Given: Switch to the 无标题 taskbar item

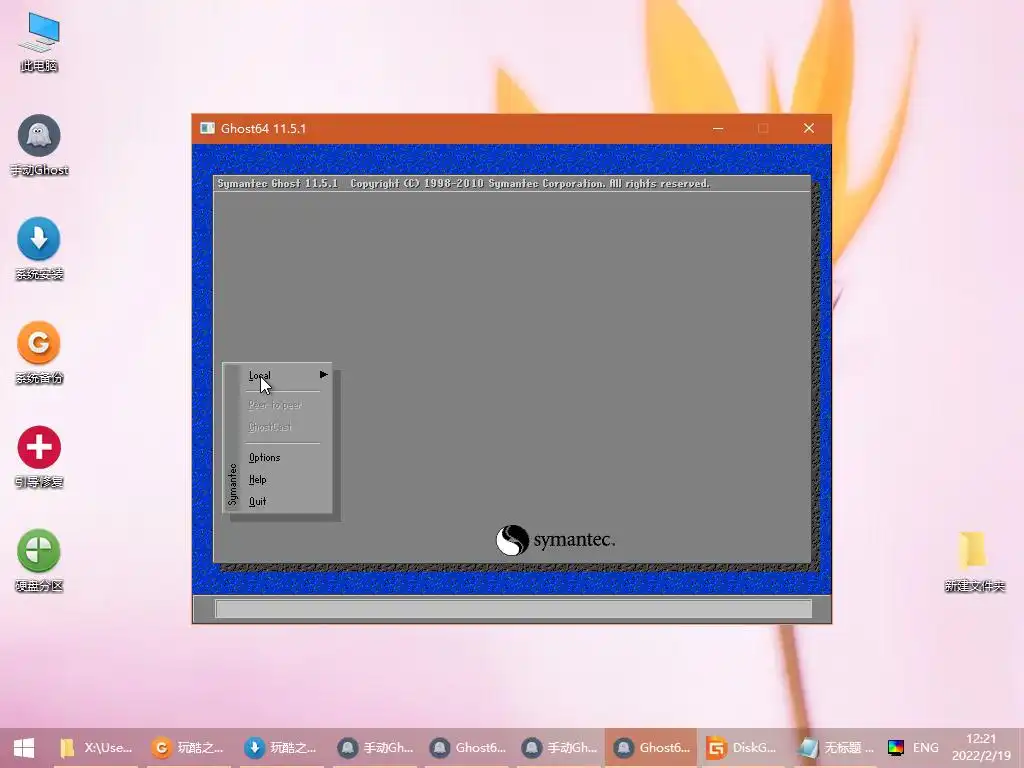Looking at the screenshot, I should coord(836,748).
